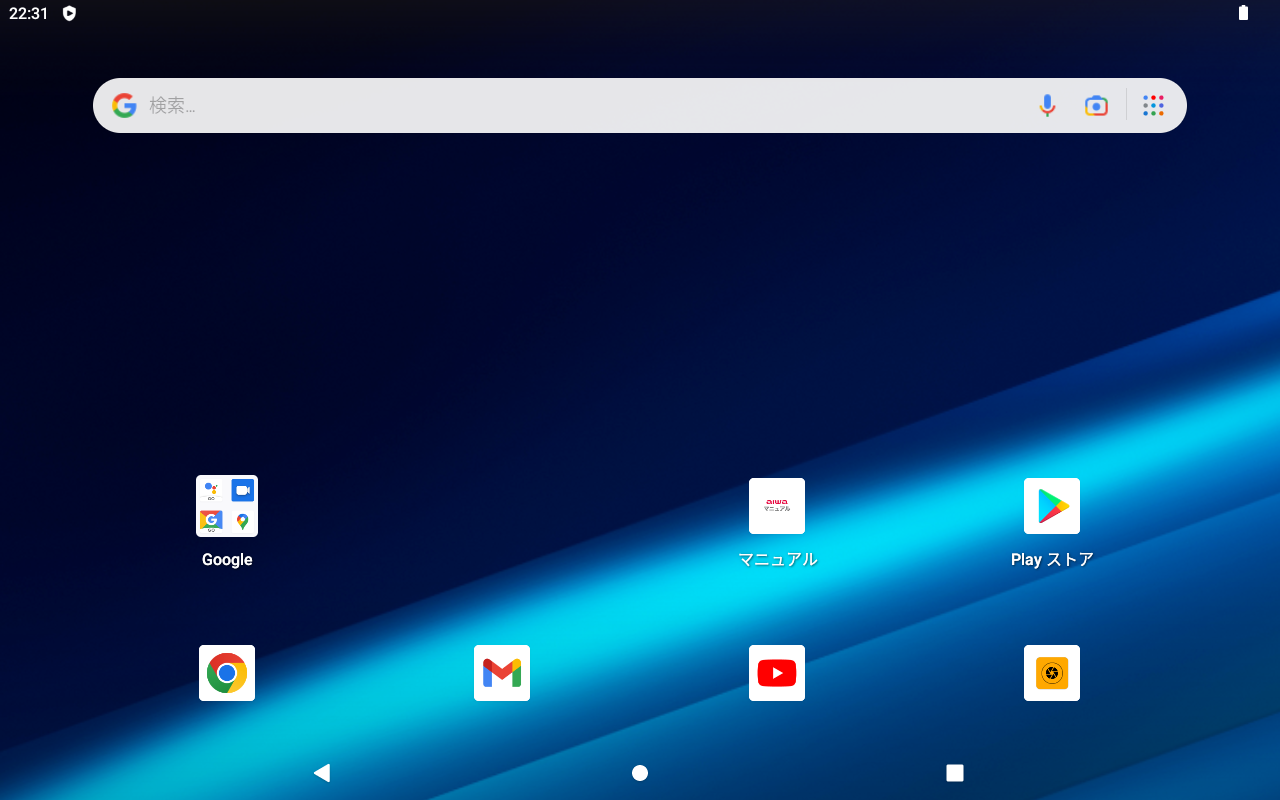Tap the shield icon in the status bar

coord(69,13)
